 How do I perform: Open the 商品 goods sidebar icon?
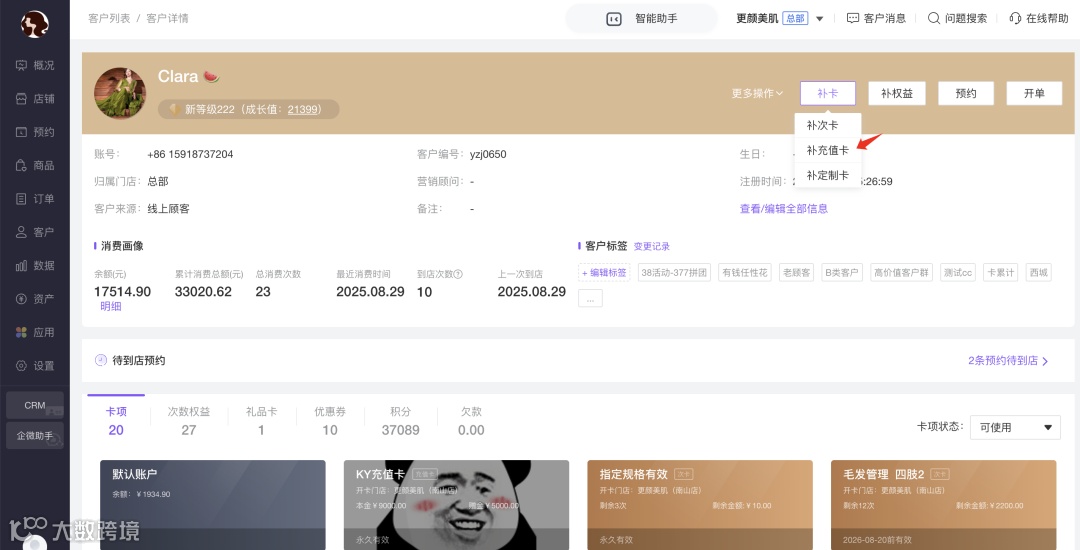click(x=21, y=165)
